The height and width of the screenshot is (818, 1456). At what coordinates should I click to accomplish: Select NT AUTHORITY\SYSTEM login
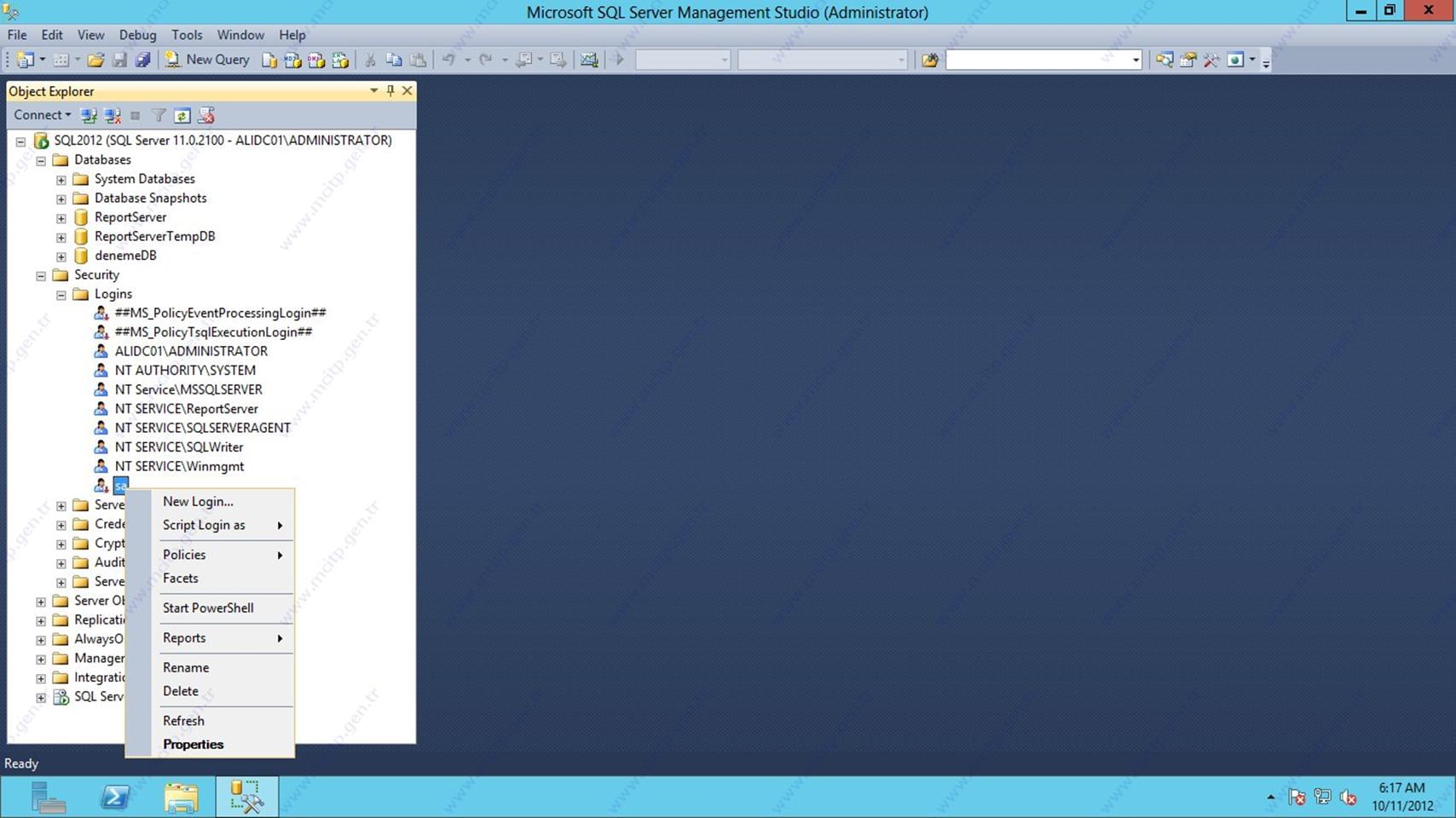point(185,371)
